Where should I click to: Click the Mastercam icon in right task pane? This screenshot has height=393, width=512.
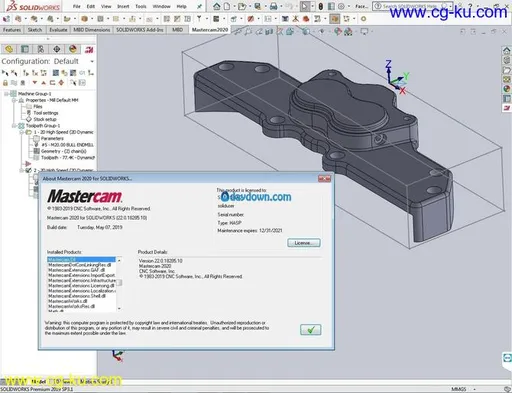click(507, 108)
